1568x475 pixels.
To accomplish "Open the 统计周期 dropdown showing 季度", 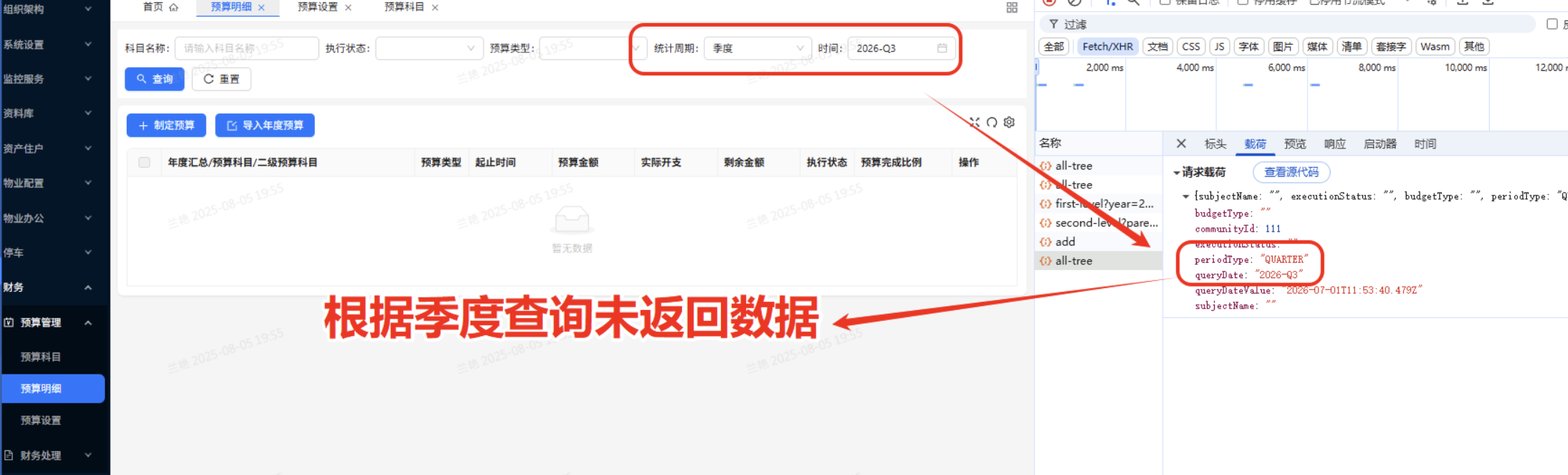I will coord(757,49).
